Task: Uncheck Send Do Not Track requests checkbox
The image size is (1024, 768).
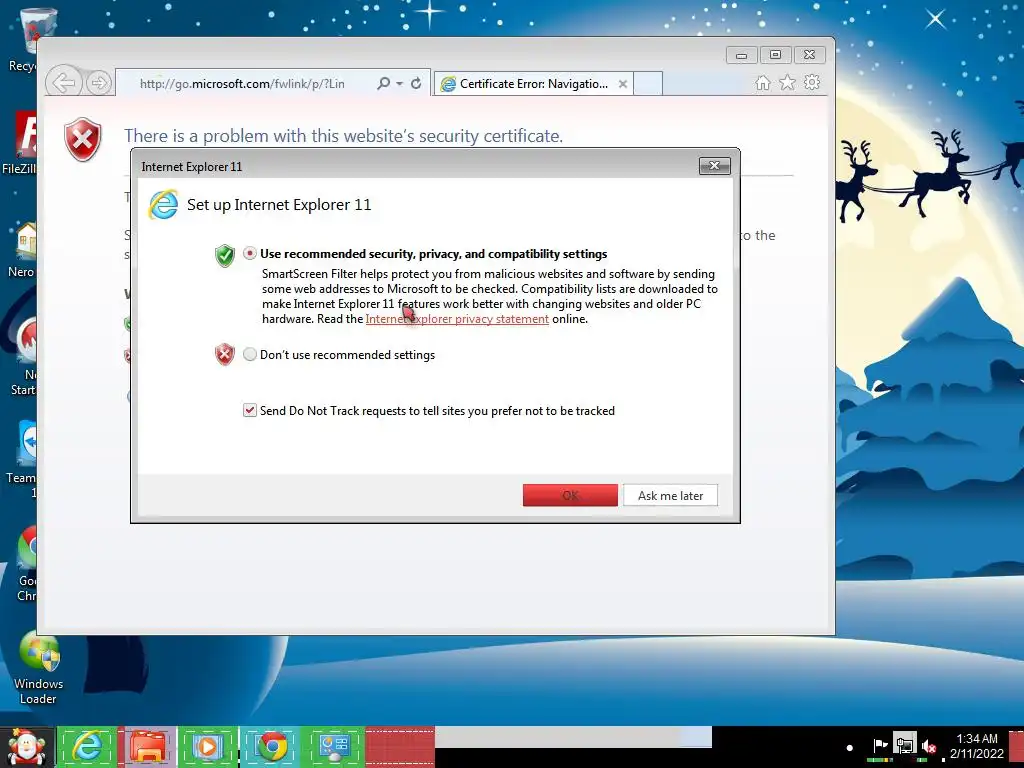Action: [x=249, y=410]
